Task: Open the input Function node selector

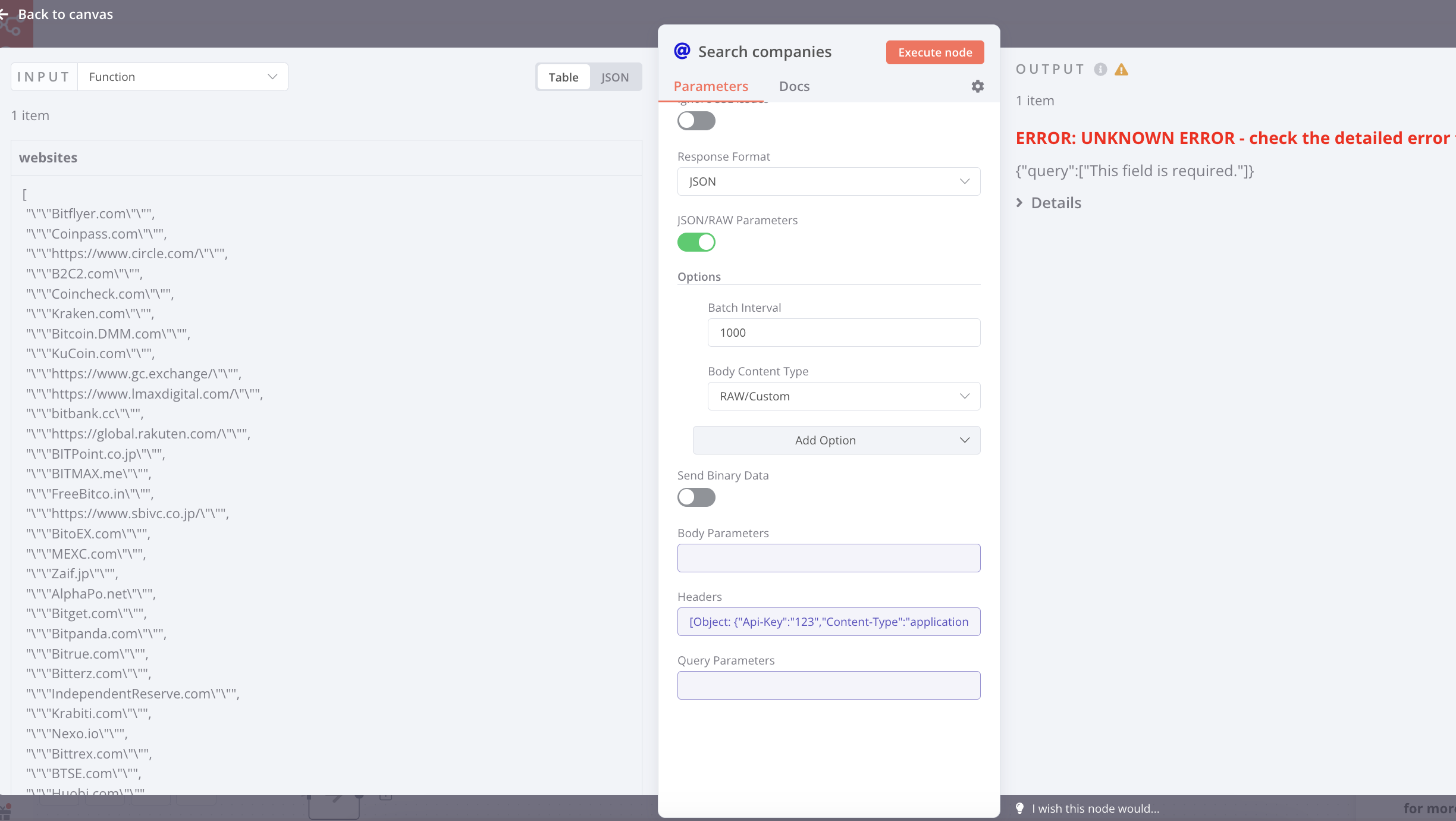Action: [182, 77]
